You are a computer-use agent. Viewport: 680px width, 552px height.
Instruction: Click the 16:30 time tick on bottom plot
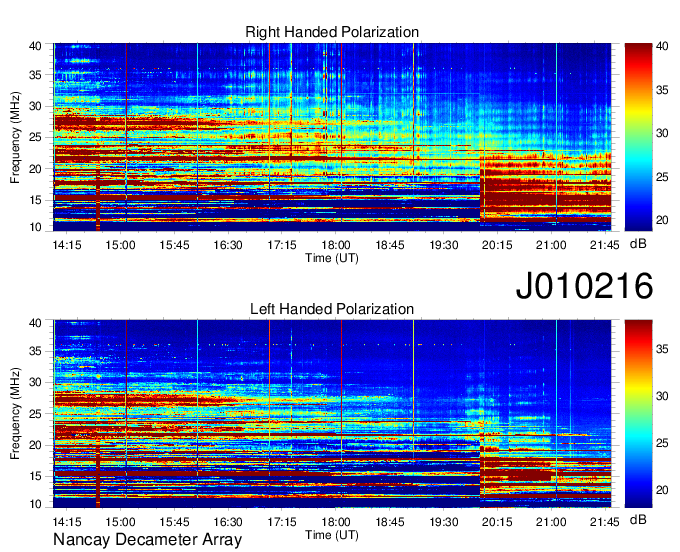click(228, 522)
